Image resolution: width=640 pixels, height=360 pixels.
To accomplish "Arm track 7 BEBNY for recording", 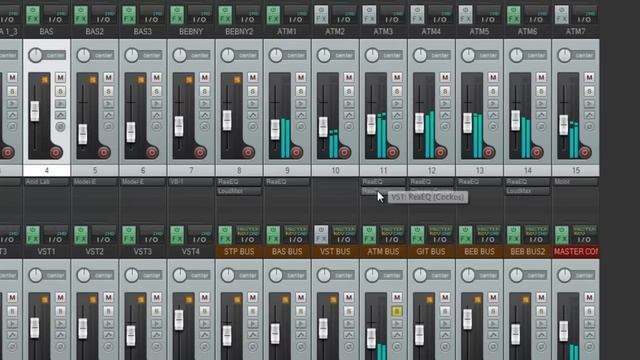I will pyautogui.click(x=200, y=152).
